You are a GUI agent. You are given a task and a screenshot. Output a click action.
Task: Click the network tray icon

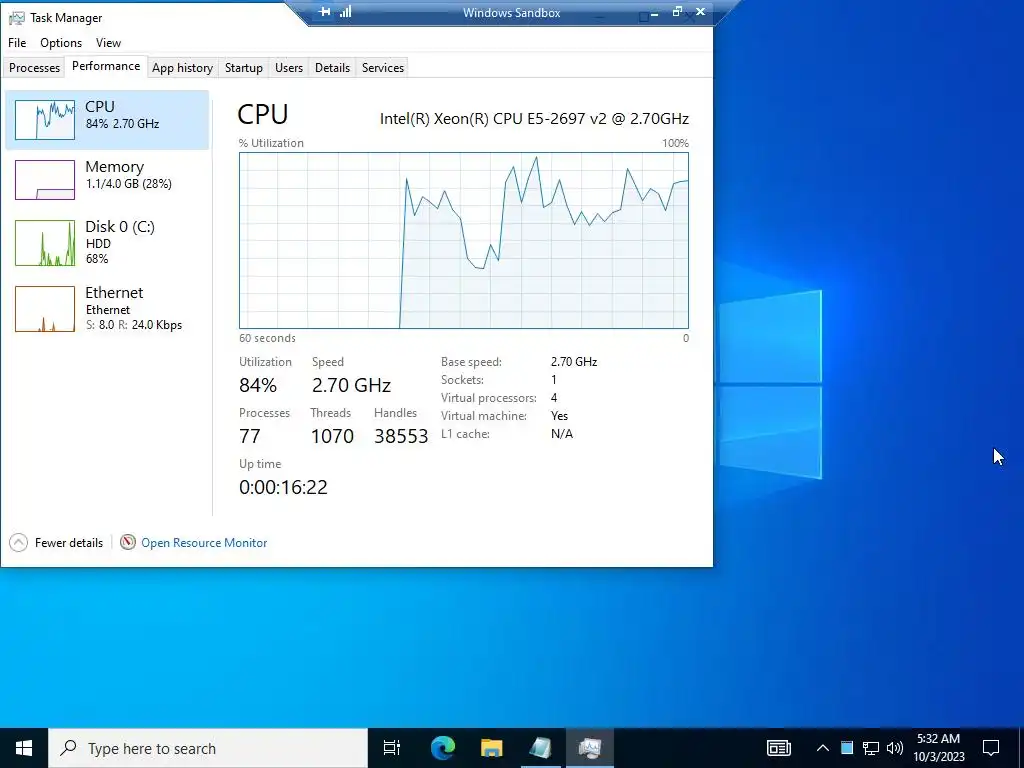[x=871, y=748]
